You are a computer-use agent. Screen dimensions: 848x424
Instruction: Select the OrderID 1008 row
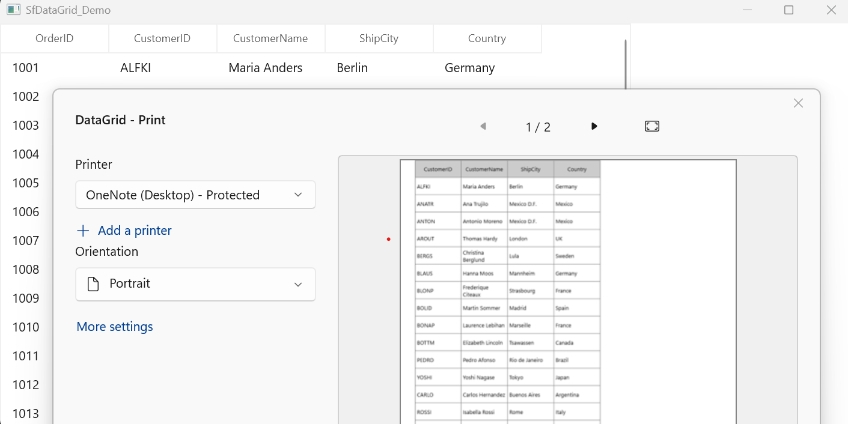(x=25, y=269)
